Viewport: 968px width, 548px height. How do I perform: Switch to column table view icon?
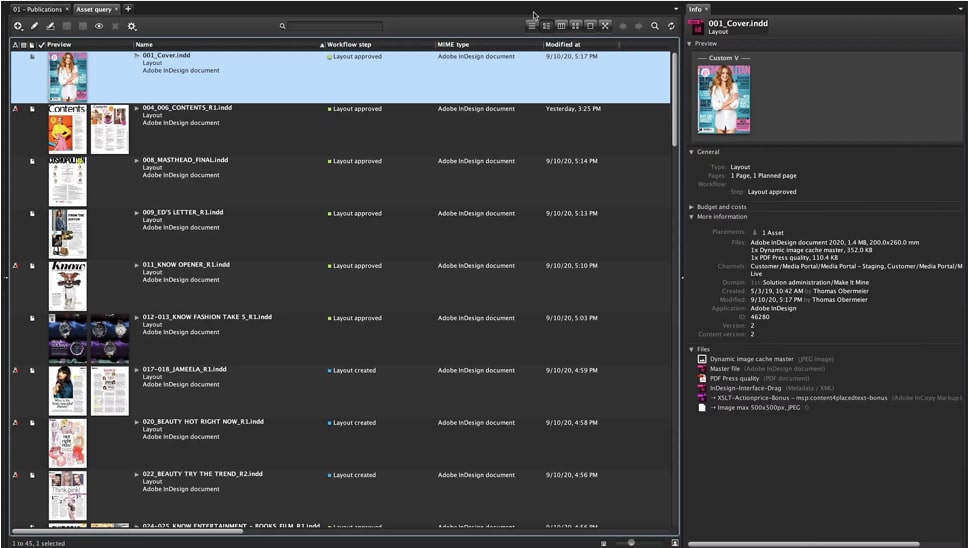click(x=561, y=25)
